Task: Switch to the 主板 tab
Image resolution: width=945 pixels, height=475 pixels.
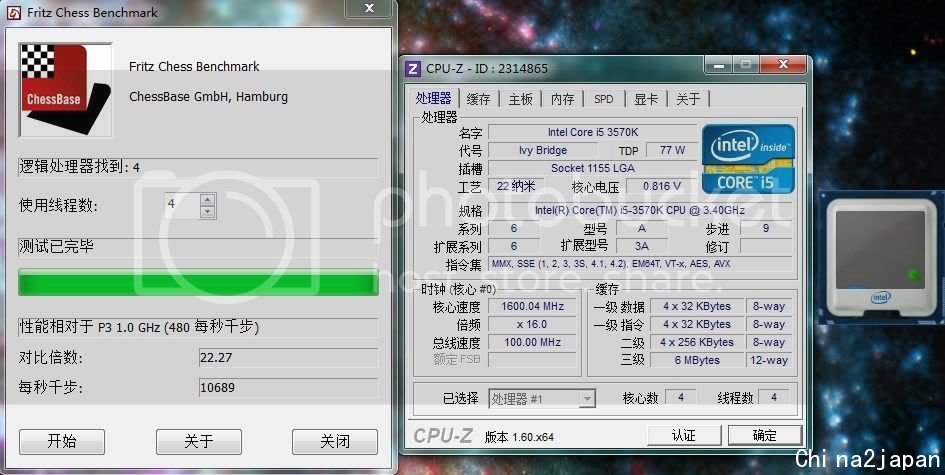Action: click(521, 99)
